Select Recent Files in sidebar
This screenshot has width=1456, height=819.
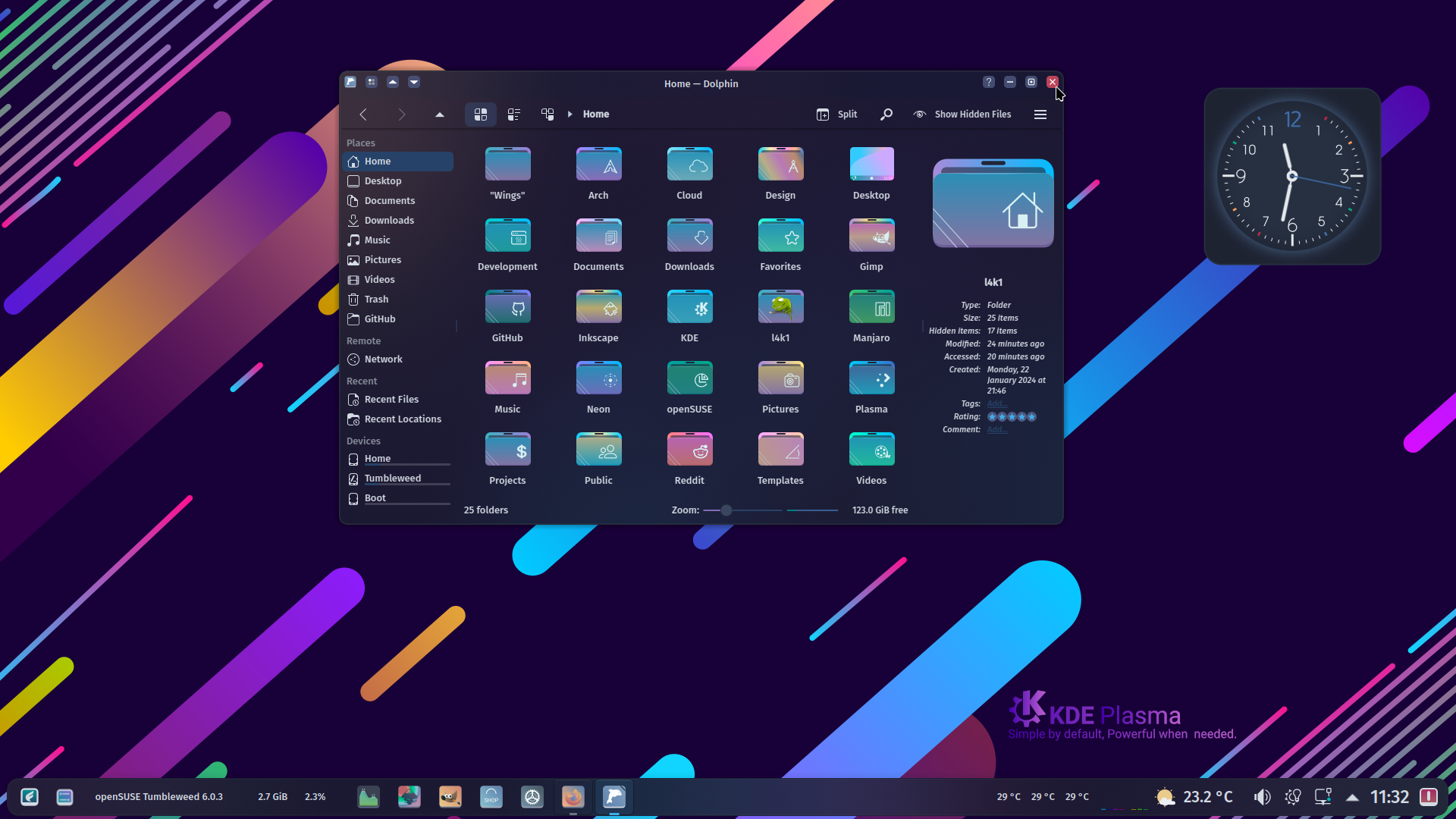[x=398, y=400]
